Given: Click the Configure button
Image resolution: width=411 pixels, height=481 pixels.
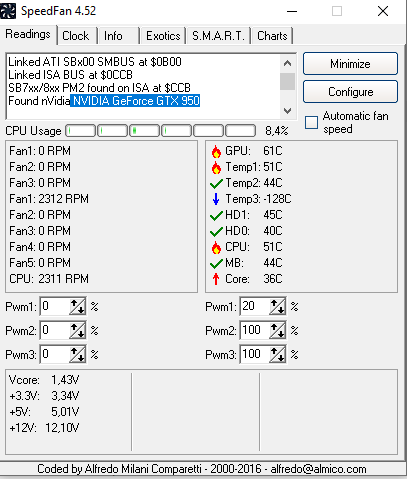Looking at the screenshot, I should (x=350, y=92).
